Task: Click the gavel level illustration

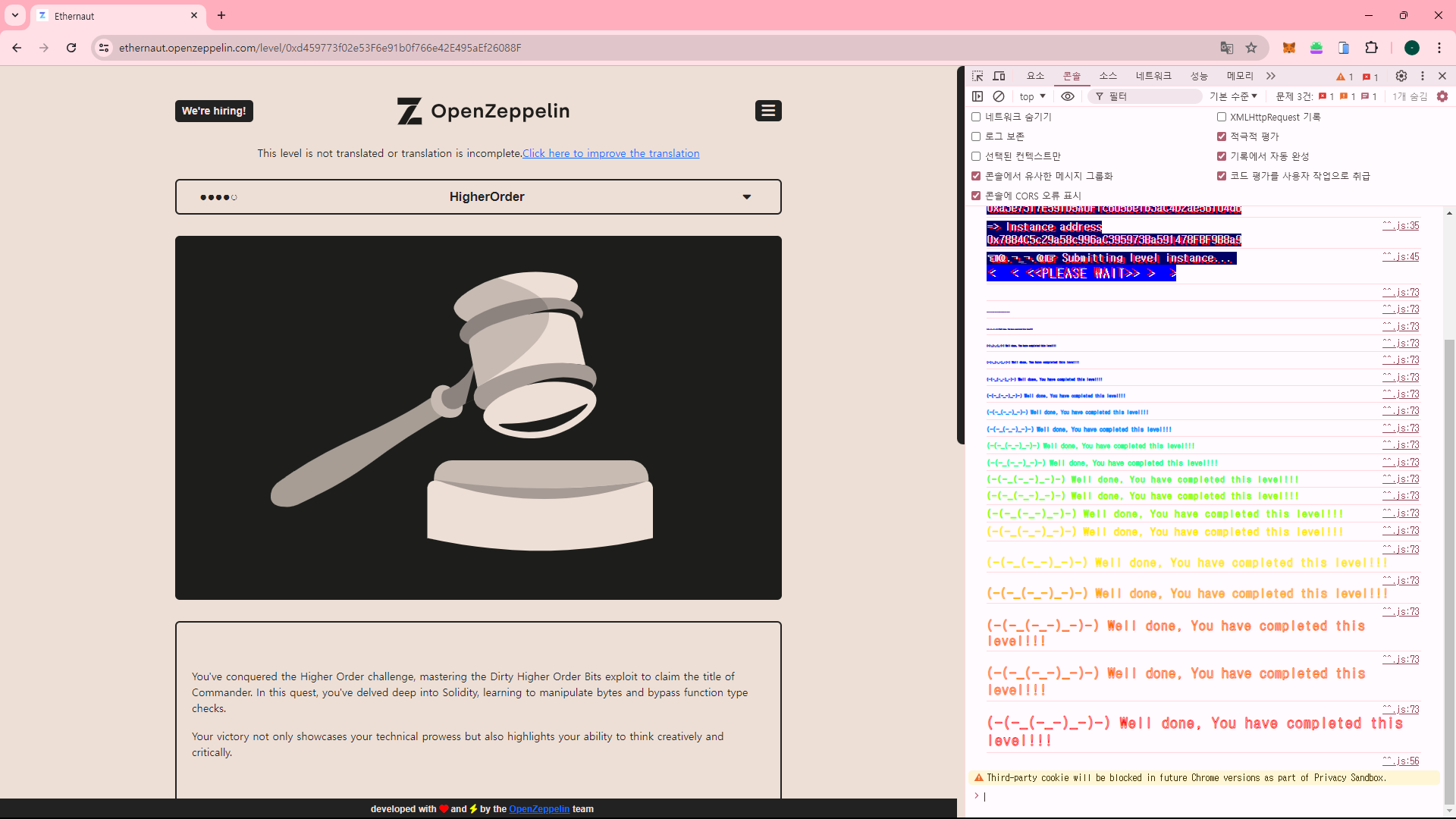Action: (479, 418)
